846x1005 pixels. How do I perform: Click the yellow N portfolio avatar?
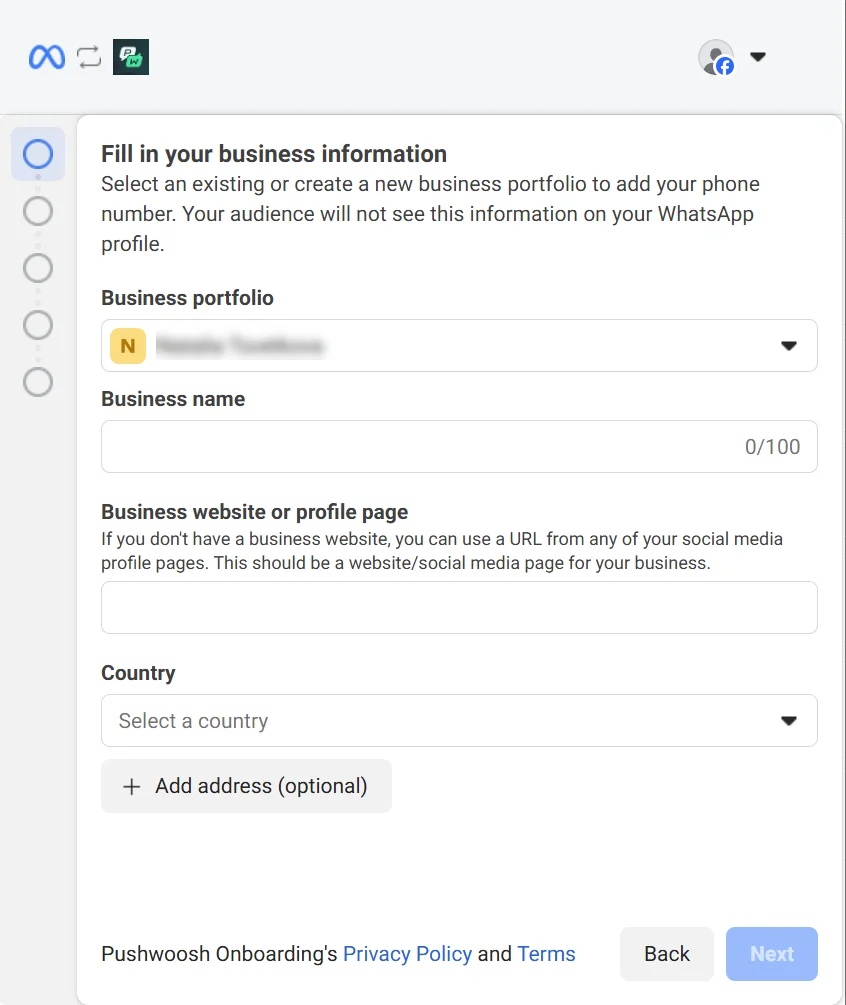coord(128,346)
